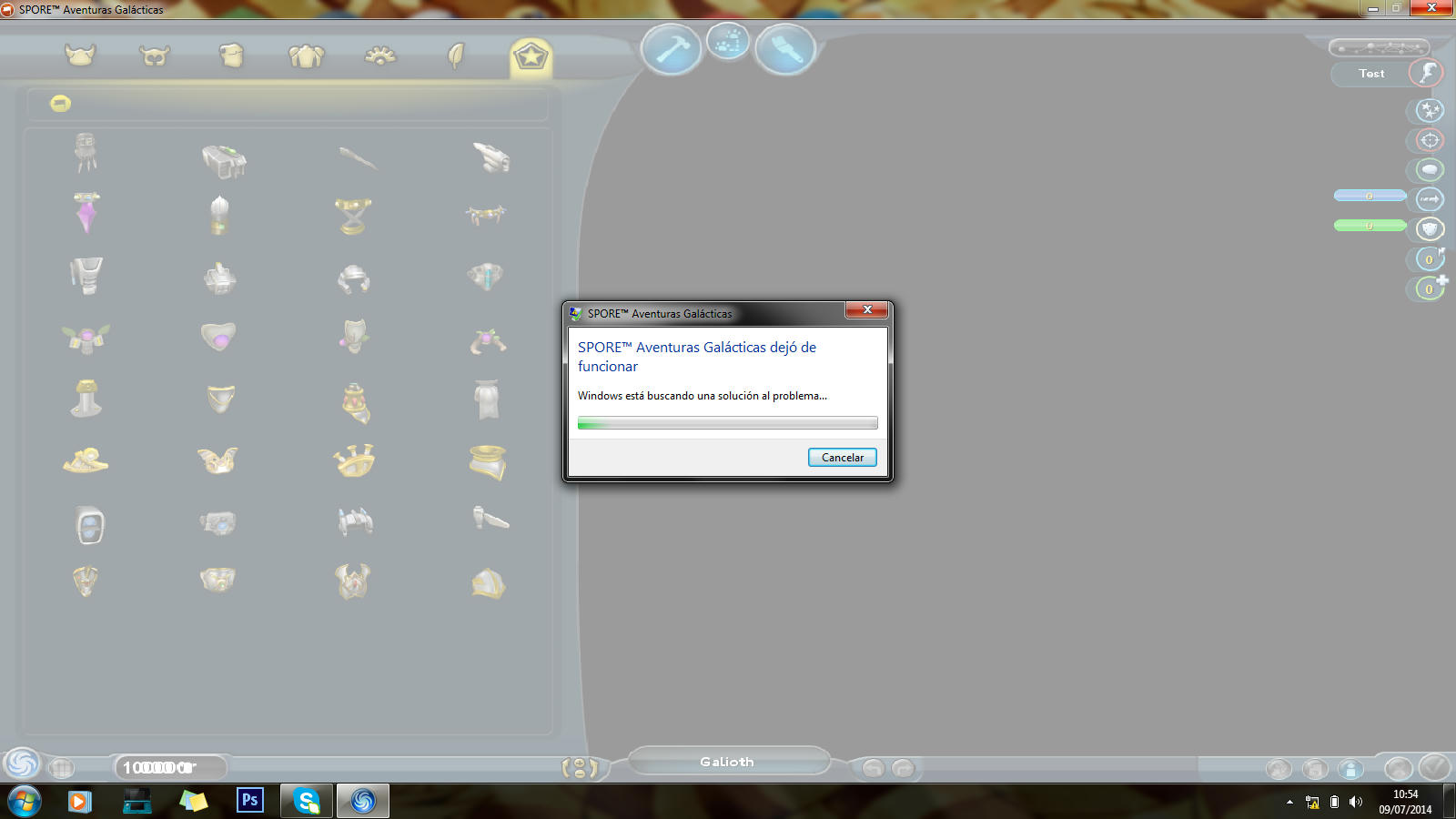This screenshot has width=1456, height=819.
Task: Pick the boxy device with green light part
Action: coord(223,161)
